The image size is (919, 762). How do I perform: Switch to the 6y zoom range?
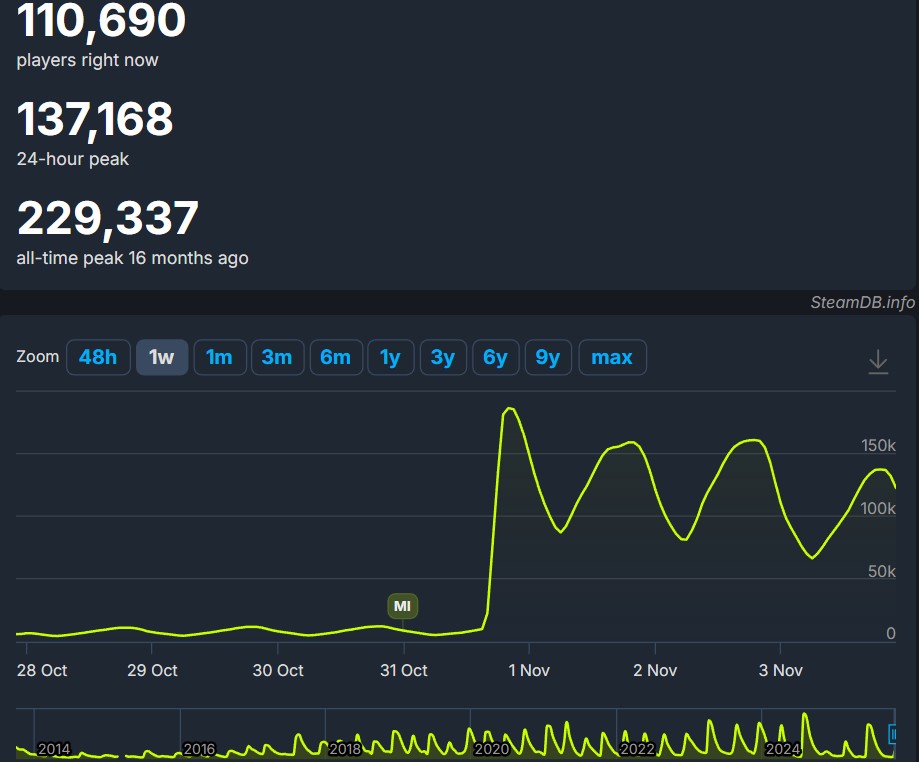tap(495, 357)
